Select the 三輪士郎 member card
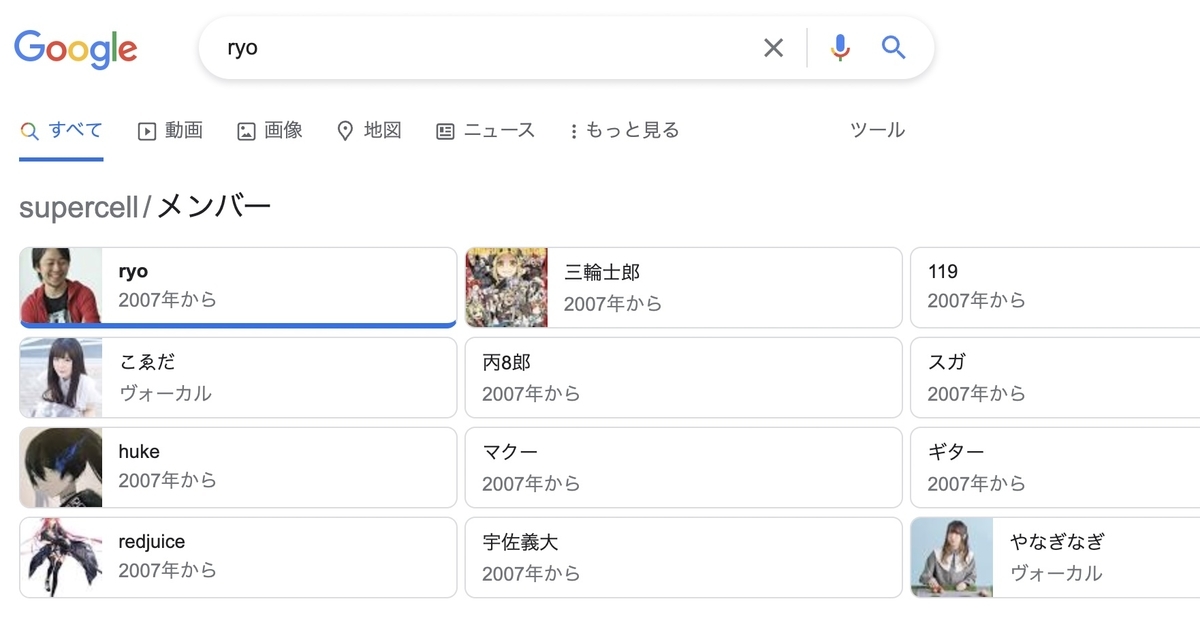 (x=683, y=287)
